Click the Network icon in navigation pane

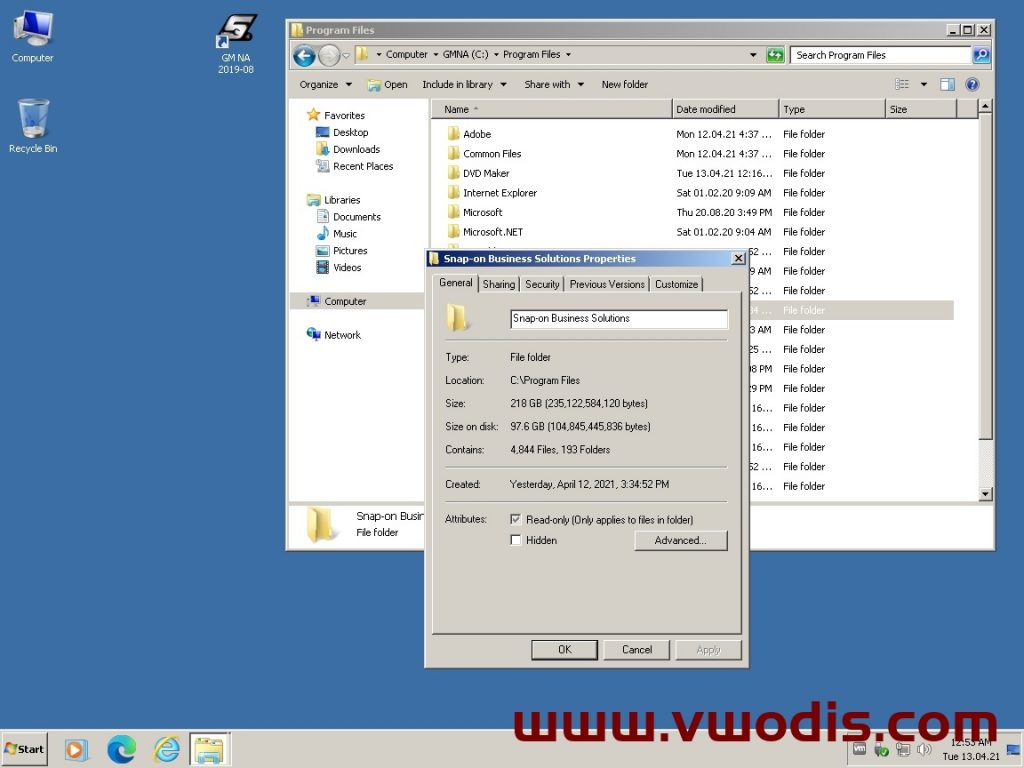[313, 334]
